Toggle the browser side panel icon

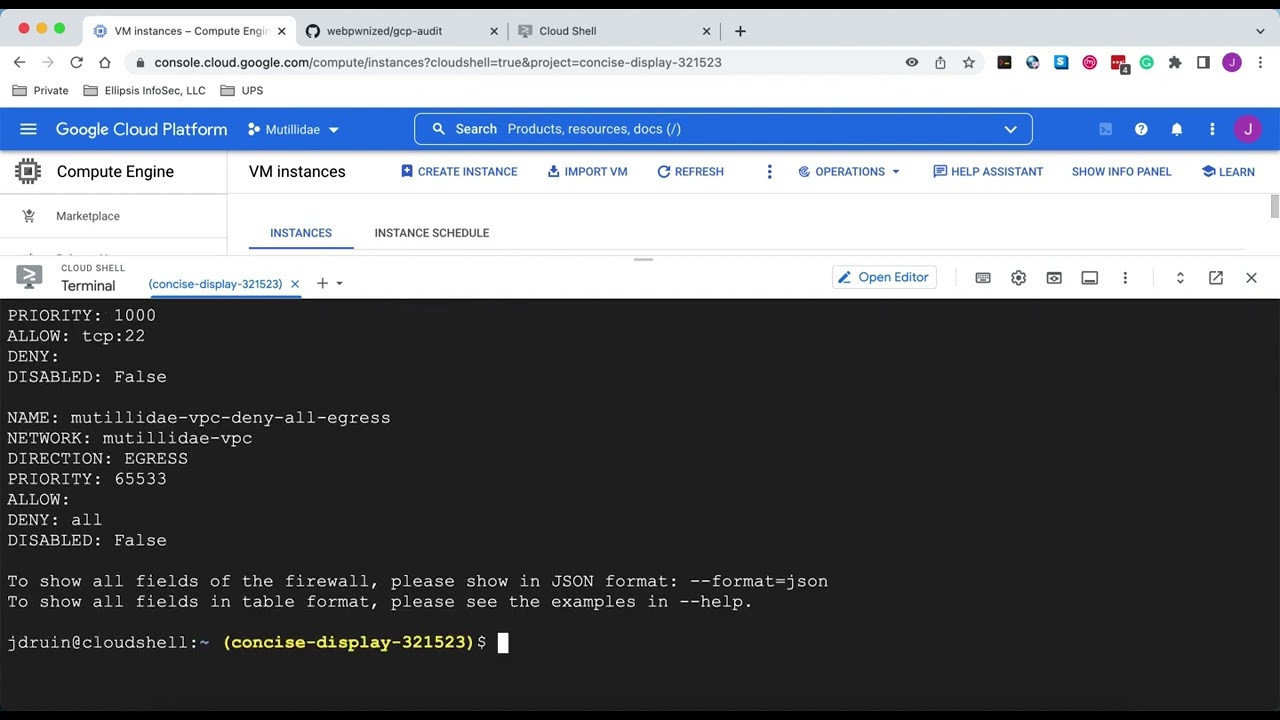tap(1204, 62)
